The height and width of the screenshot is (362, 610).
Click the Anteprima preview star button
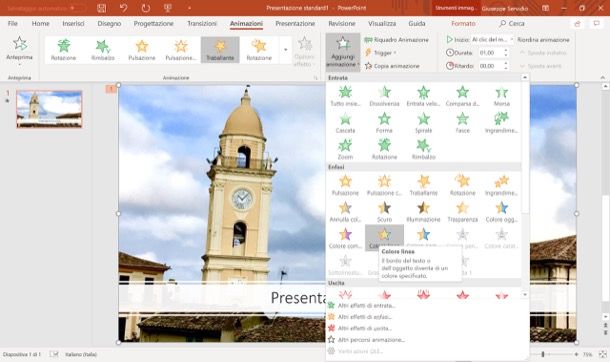click(x=19, y=50)
